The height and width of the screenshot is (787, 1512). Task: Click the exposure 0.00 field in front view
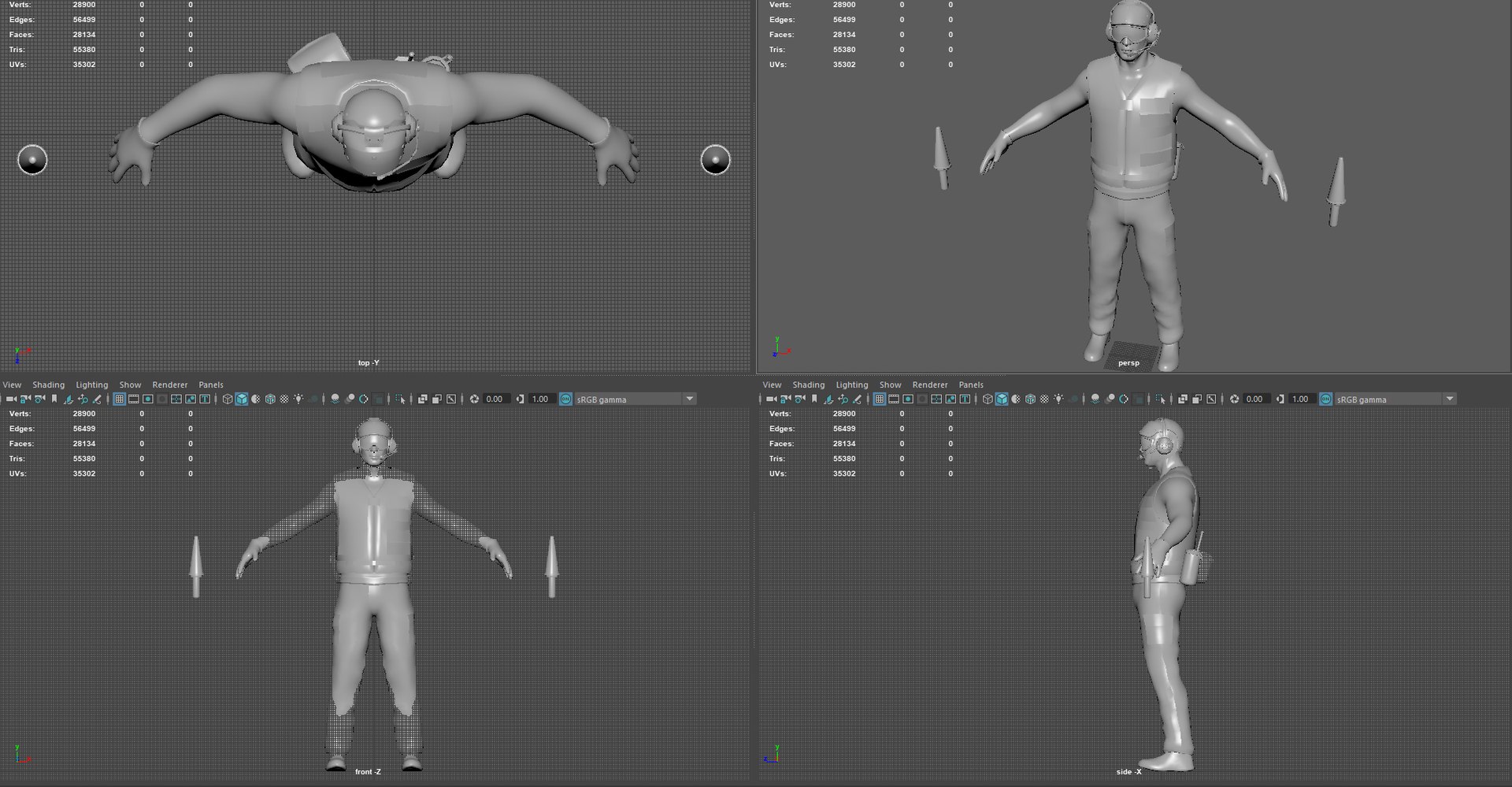495,399
